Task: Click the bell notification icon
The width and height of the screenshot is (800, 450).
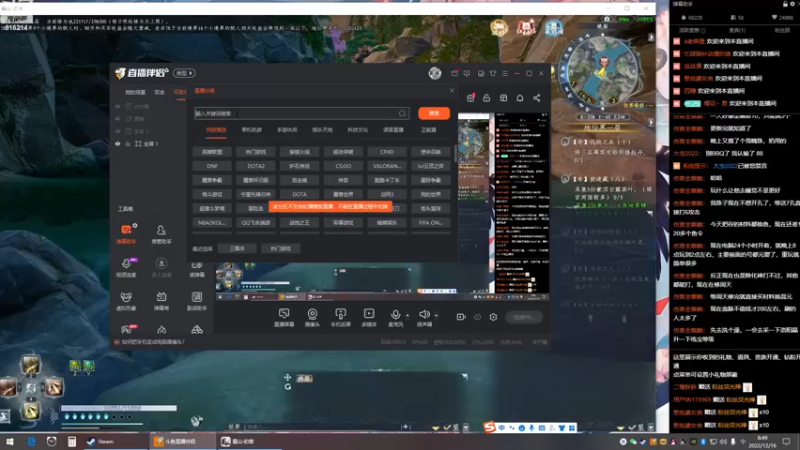Action: 519,97
